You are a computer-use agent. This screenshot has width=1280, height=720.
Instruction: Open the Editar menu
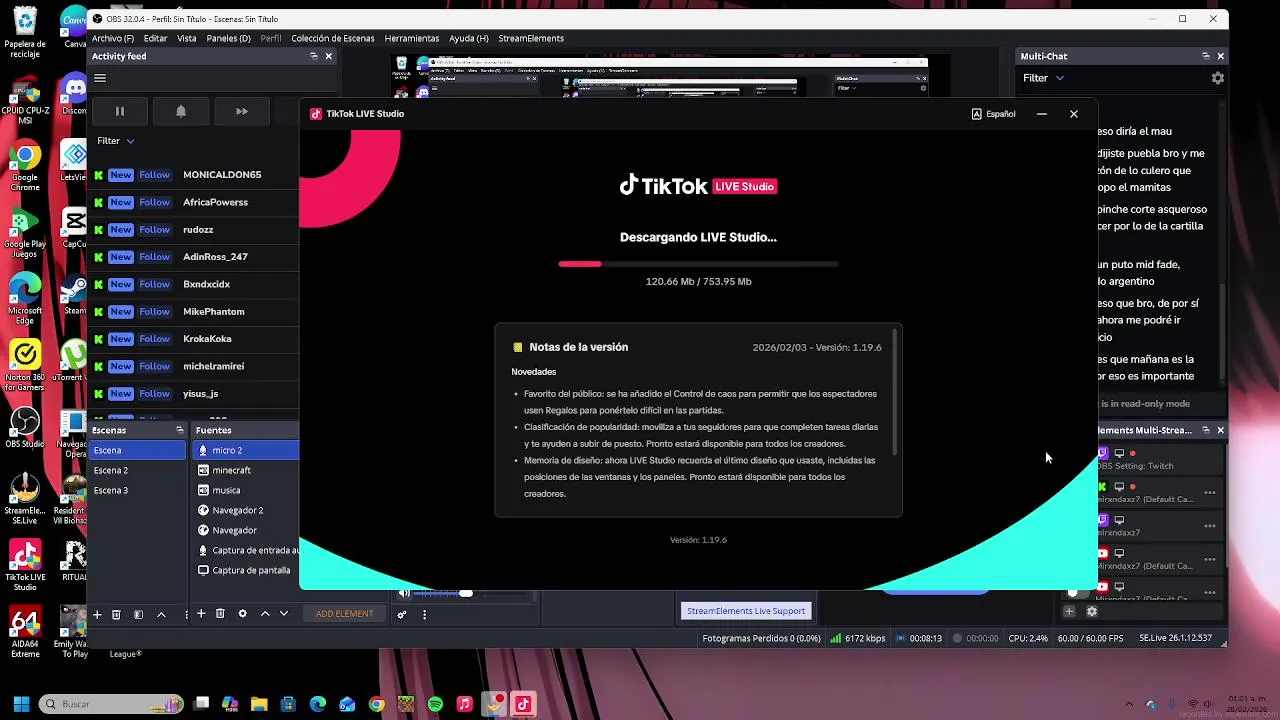pos(155,38)
